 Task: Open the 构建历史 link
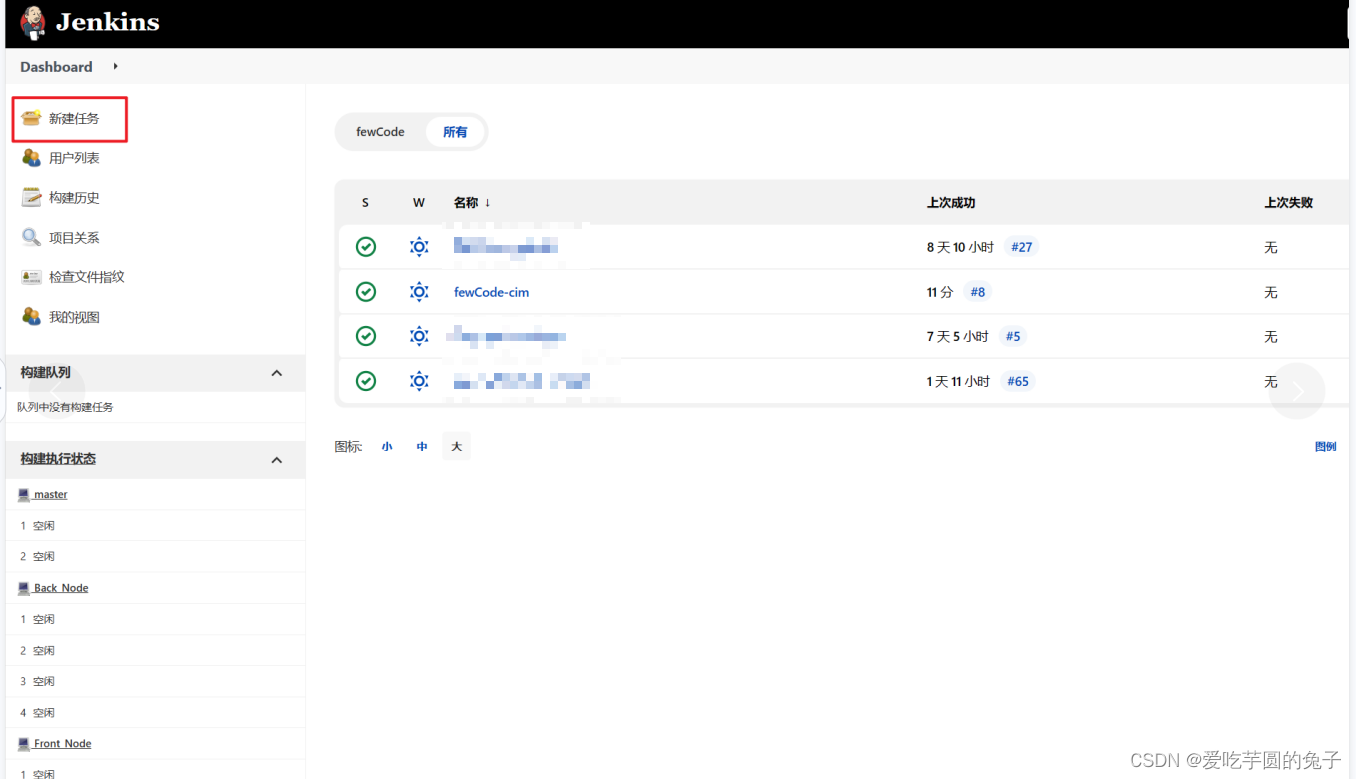point(74,198)
